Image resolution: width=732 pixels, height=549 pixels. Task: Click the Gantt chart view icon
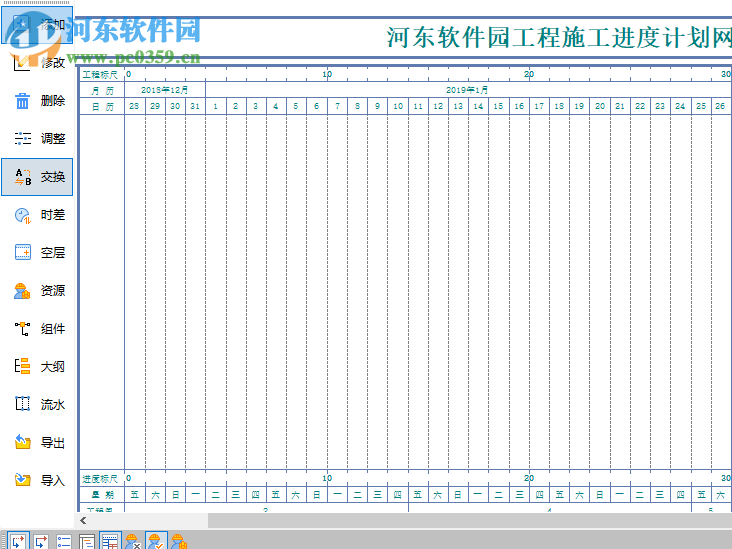pos(86,541)
